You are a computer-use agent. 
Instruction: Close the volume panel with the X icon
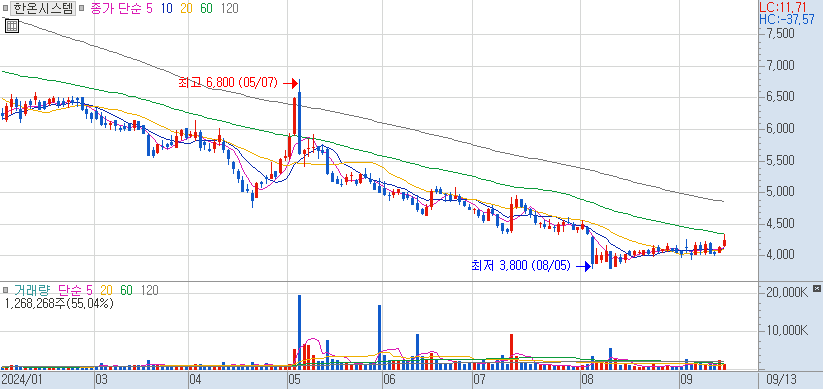coord(816,289)
